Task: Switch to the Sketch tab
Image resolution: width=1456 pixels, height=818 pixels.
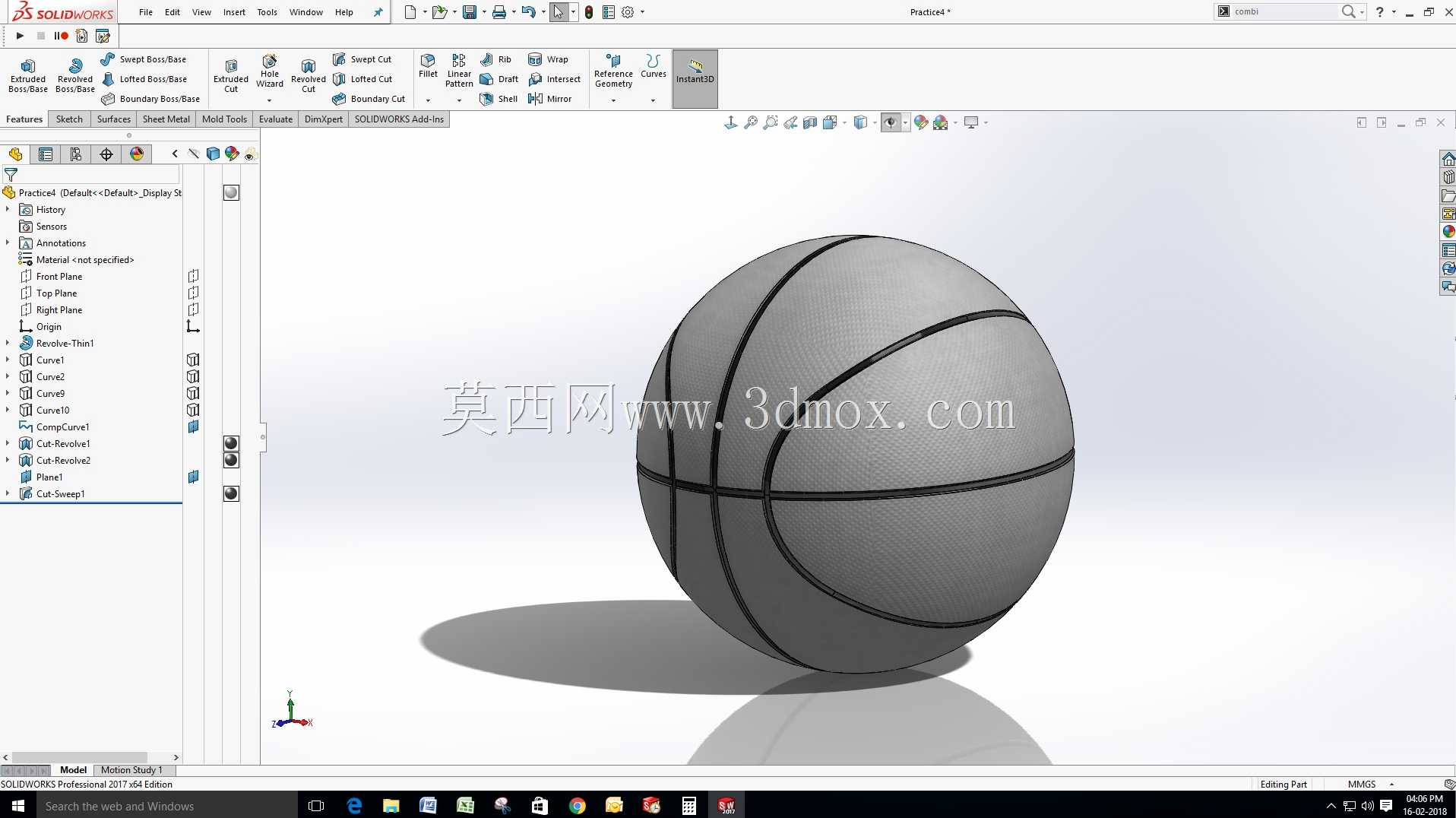Action: 69,119
